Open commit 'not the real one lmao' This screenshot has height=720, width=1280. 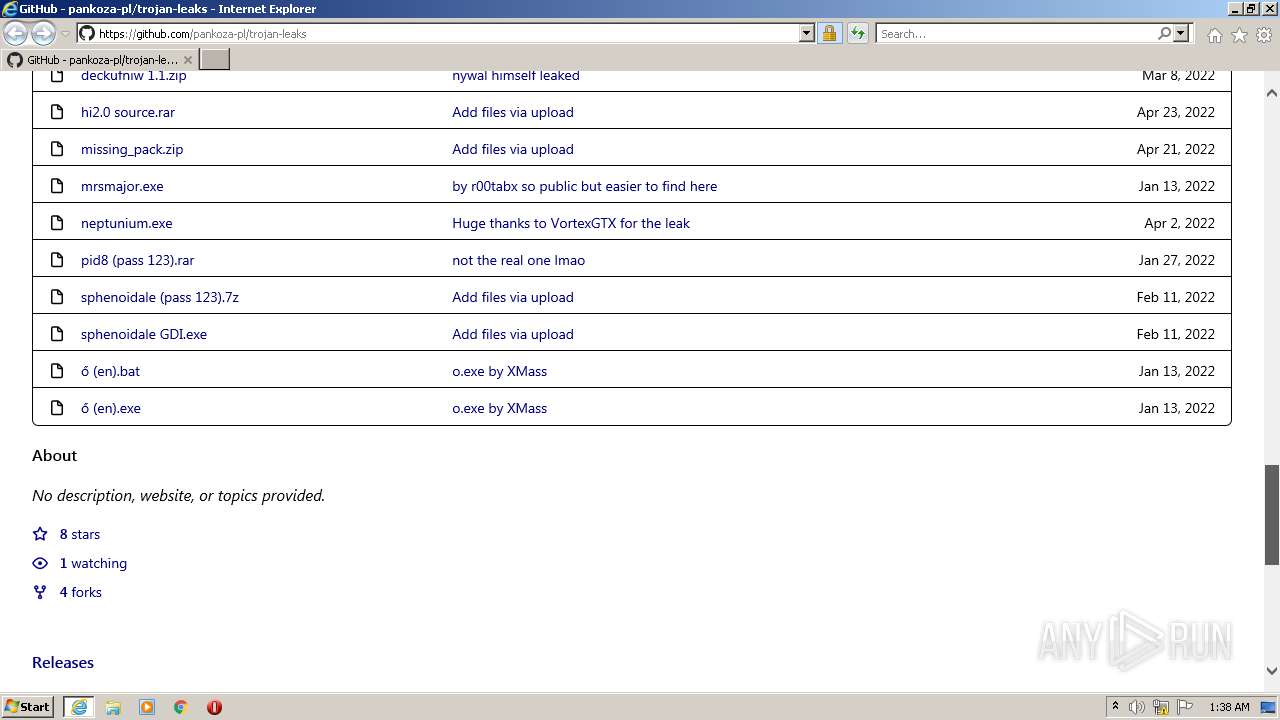519,260
